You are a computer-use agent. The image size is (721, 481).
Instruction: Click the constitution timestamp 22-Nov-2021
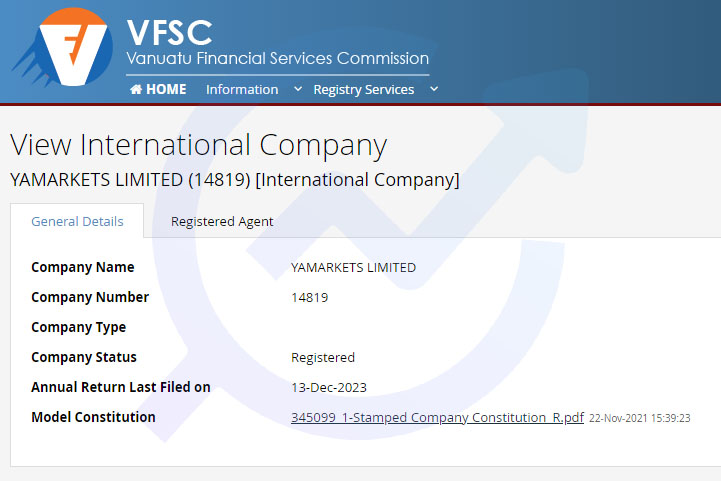640,418
